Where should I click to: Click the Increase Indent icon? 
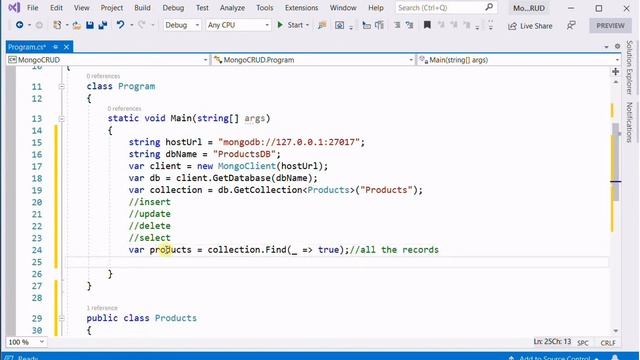pos(409,25)
